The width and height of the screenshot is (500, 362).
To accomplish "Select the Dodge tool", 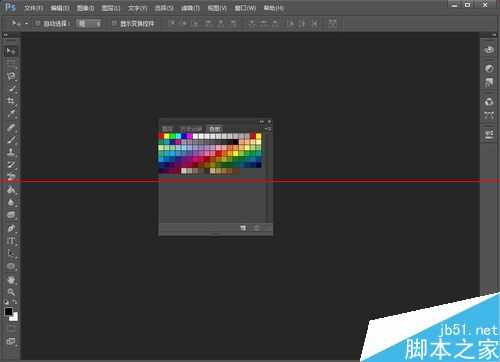I will coord(11,215).
